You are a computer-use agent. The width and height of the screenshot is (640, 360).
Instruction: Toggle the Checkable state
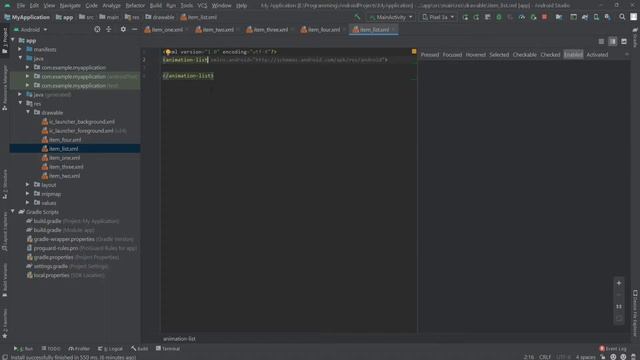[524, 55]
